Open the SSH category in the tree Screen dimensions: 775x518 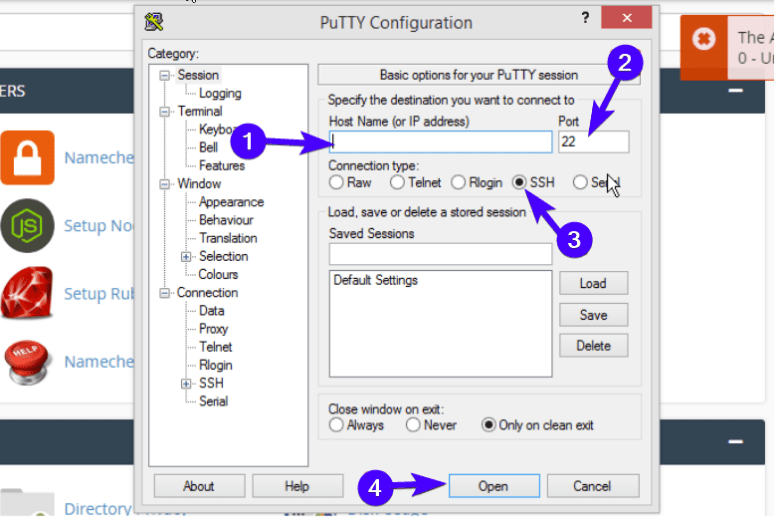[x=211, y=384]
